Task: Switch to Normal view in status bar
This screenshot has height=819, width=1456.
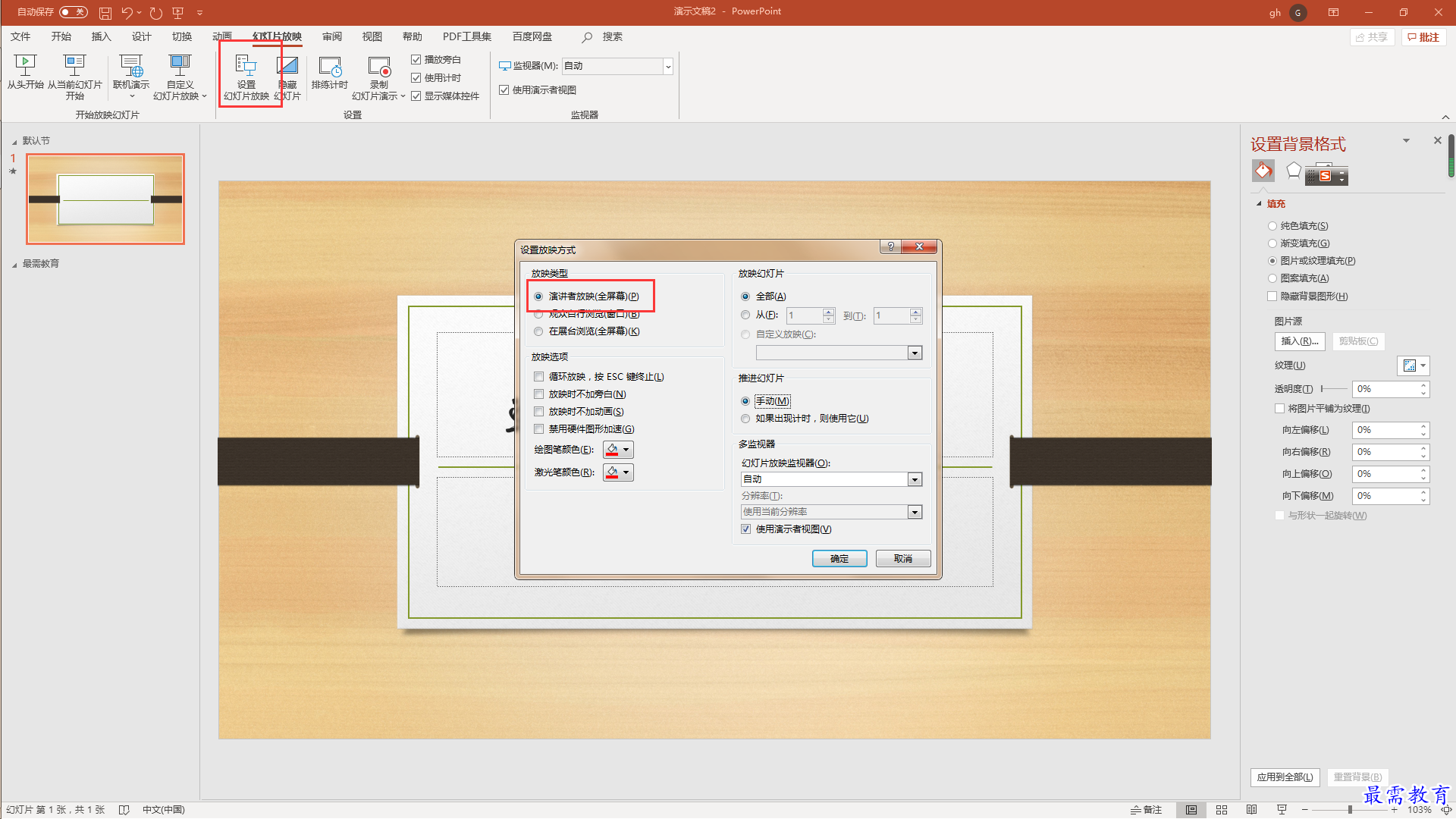Action: point(1191,810)
